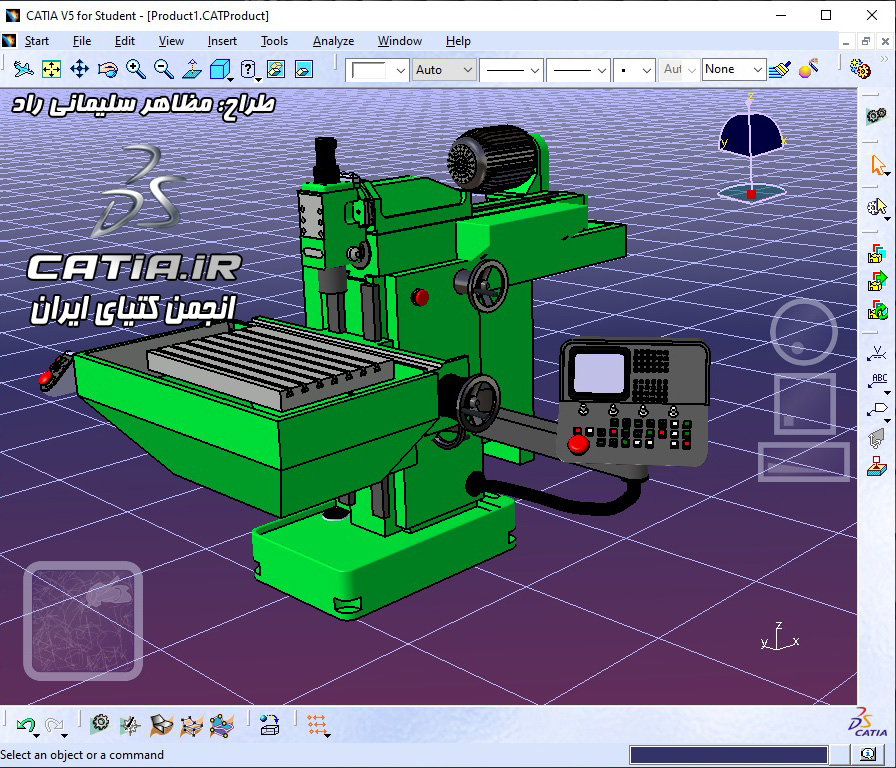Click surface with yellow control points icon
The width and height of the screenshot is (896, 768).
tap(222, 726)
